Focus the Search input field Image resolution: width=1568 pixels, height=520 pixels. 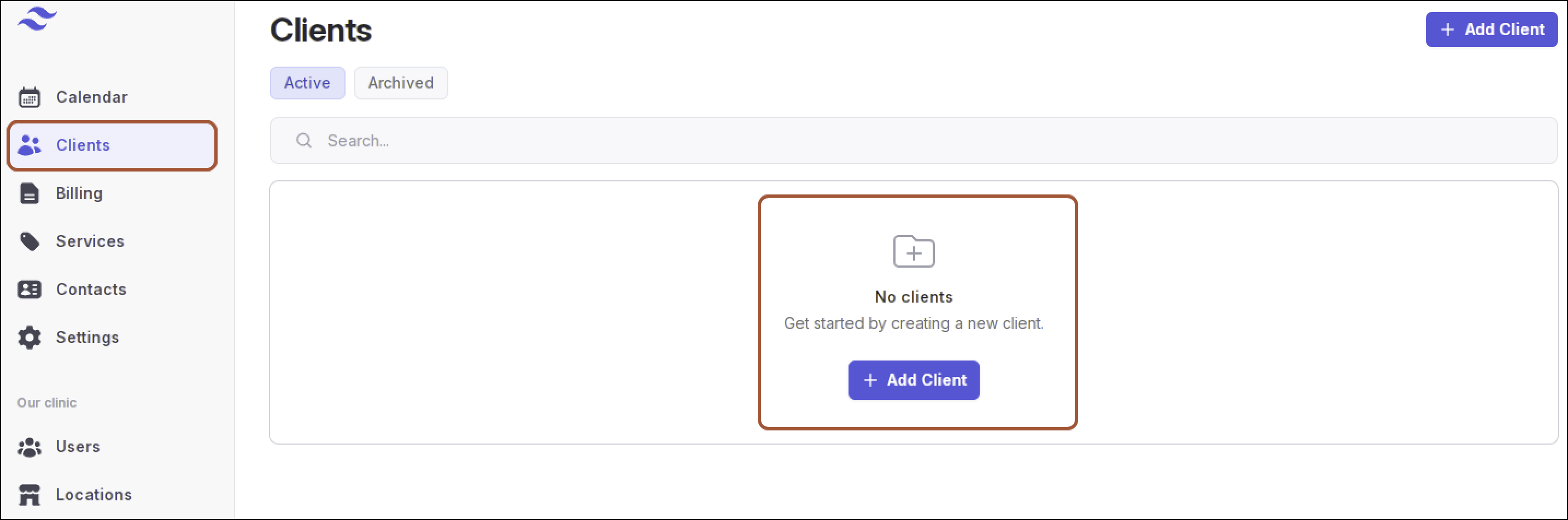914,141
